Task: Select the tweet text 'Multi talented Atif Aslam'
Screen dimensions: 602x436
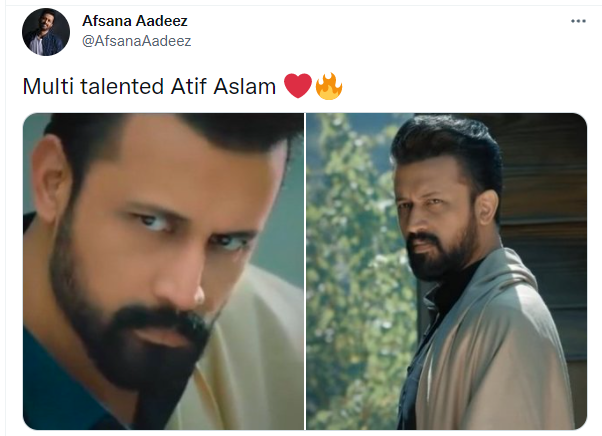Action: pos(149,86)
